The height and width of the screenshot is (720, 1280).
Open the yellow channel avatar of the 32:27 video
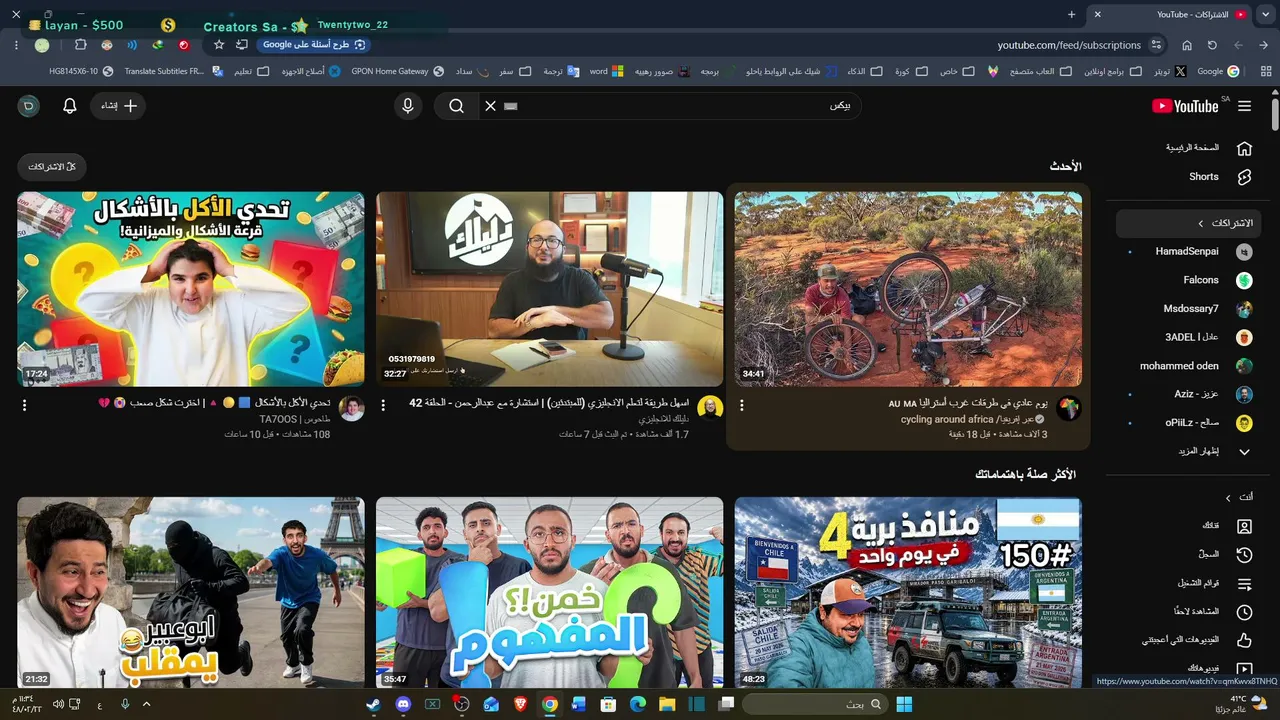710,408
